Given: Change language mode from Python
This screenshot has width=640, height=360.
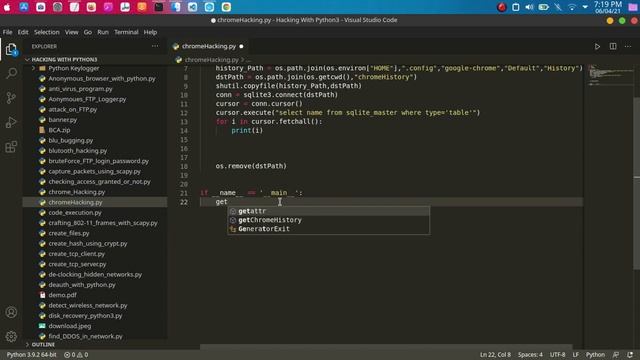Looking at the screenshot, I should [x=595, y=355].
